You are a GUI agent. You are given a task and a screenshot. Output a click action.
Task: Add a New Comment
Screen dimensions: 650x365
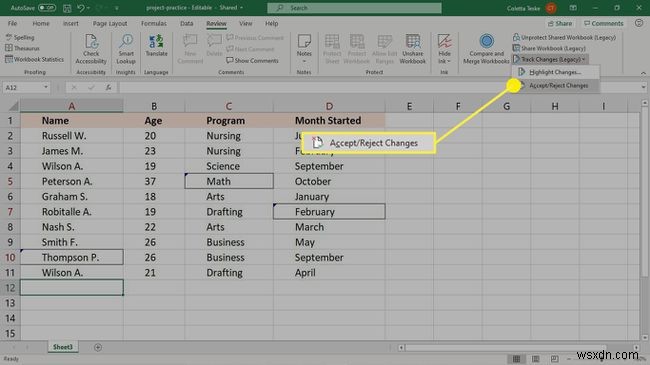click(x=190, y=49)
